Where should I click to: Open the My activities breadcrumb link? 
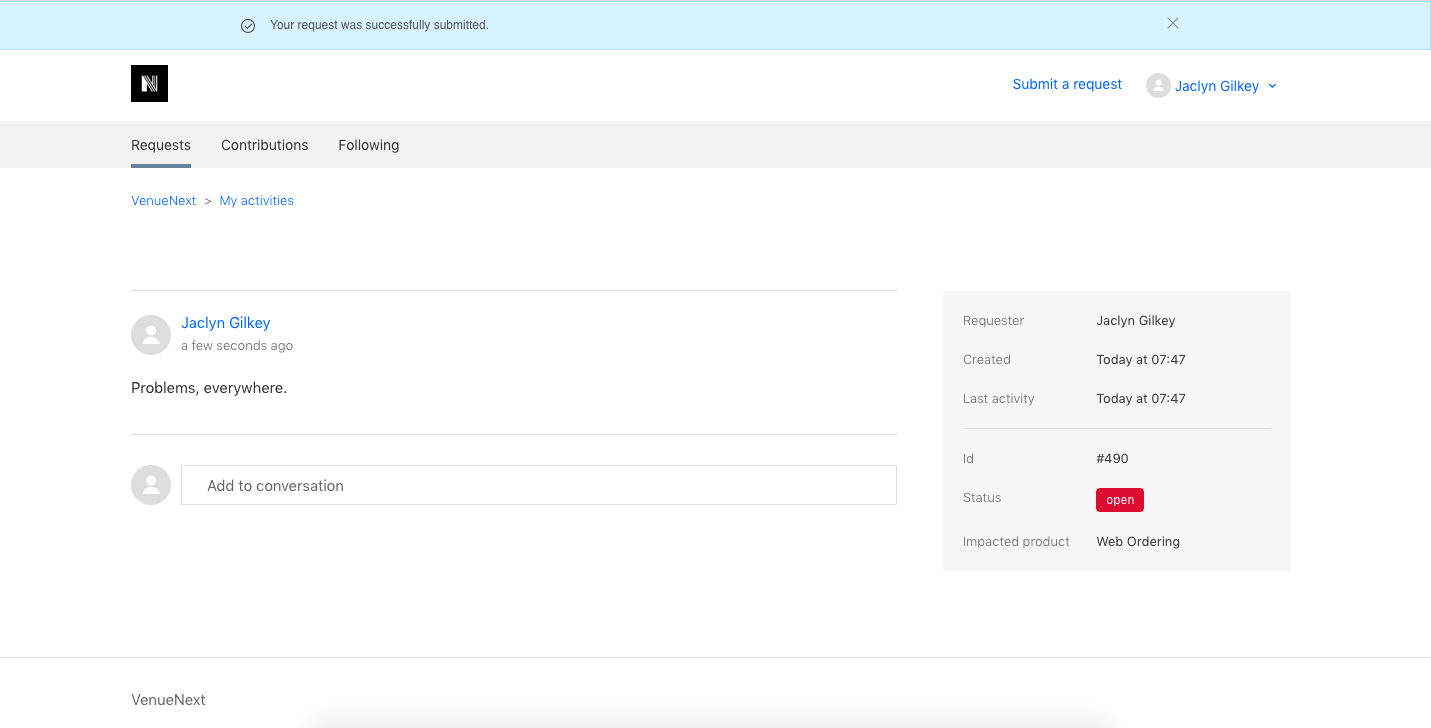(256, 200)
